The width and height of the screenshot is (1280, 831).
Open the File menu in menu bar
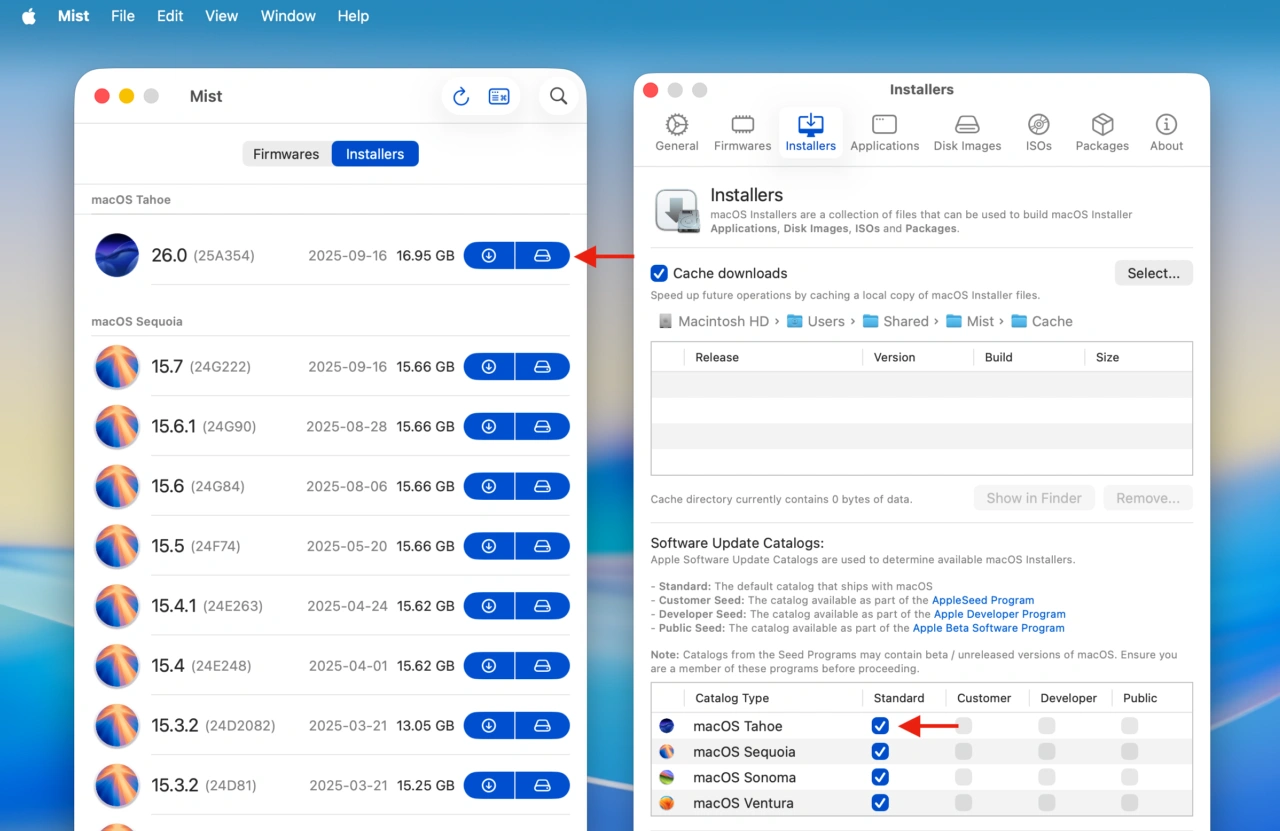click(x=123, y=16)
